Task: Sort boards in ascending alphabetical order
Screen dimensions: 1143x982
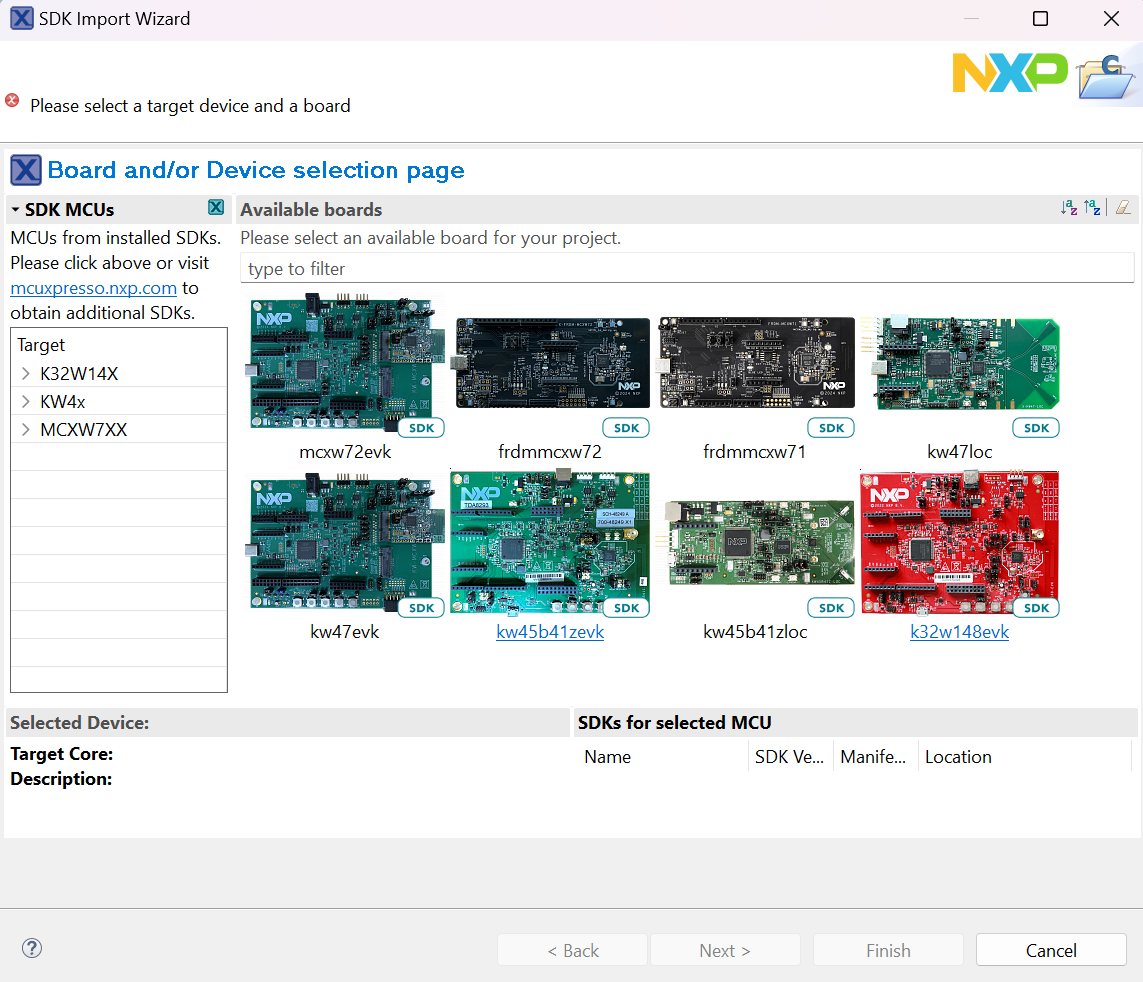Action: pos(1069,208)
